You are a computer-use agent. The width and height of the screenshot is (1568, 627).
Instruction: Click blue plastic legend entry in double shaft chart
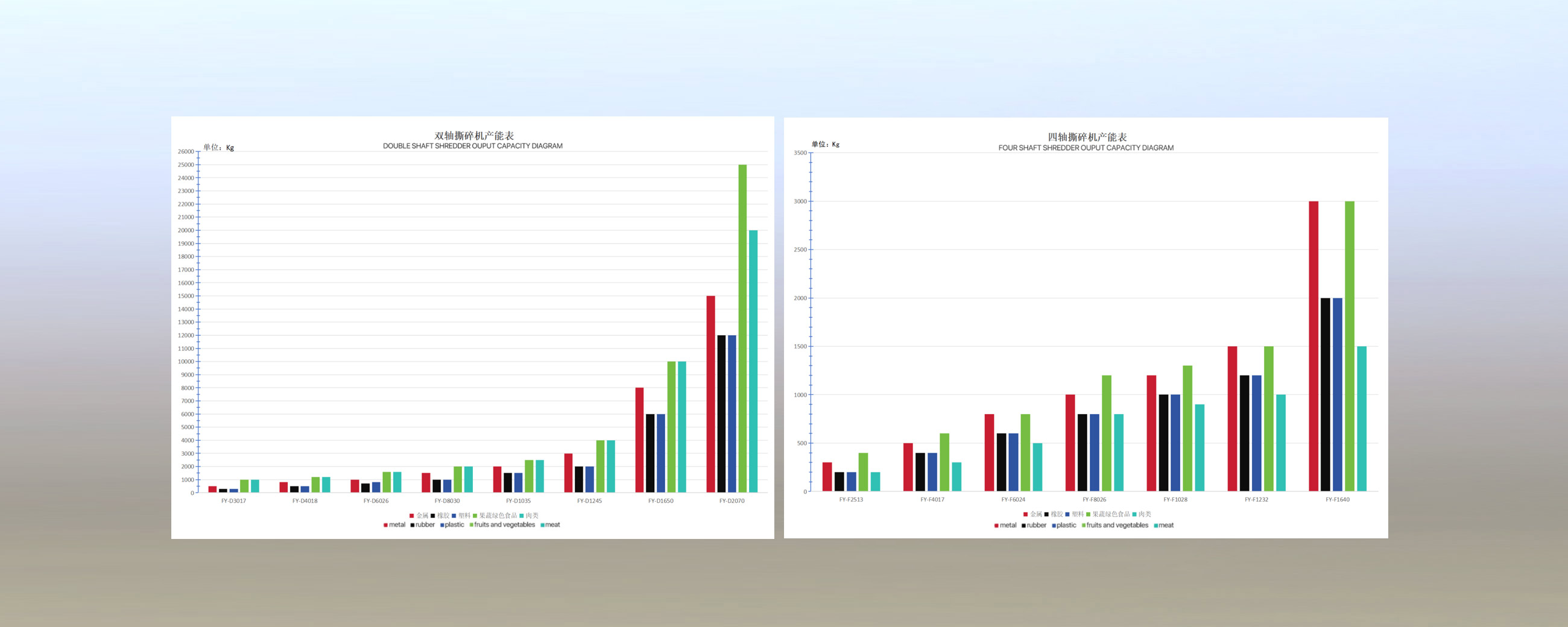(x=452, y=525)
